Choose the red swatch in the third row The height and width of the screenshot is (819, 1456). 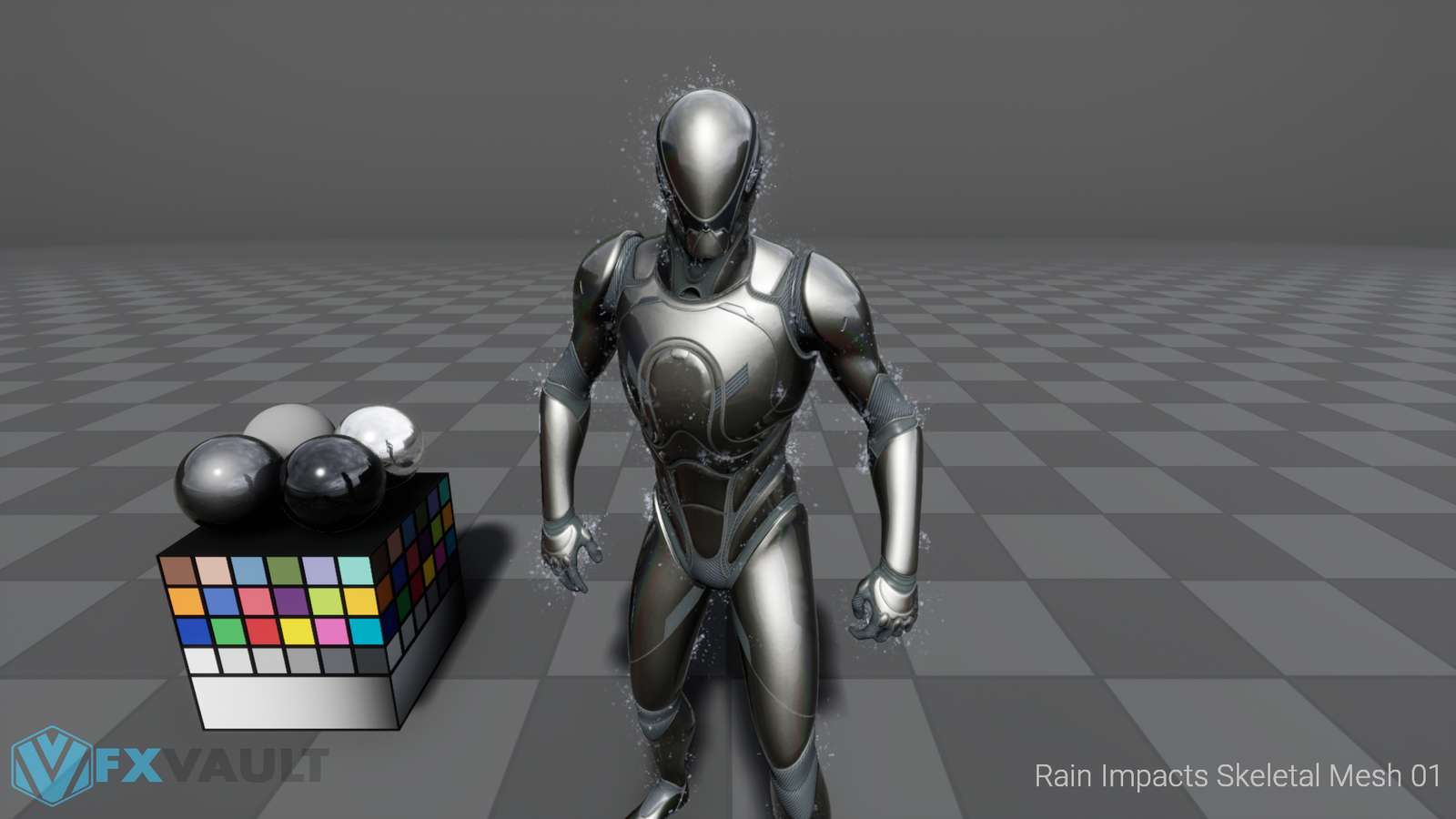tap(262, 631)
